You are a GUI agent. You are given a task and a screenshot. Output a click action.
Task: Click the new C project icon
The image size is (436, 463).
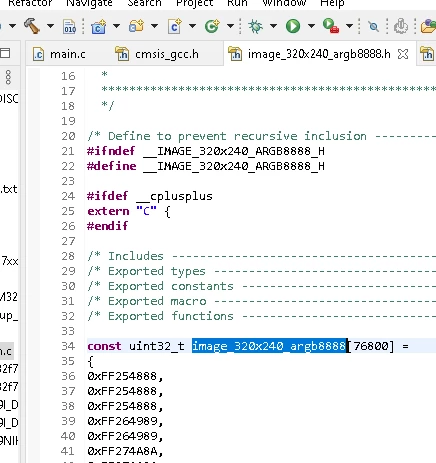coord(99,26)
